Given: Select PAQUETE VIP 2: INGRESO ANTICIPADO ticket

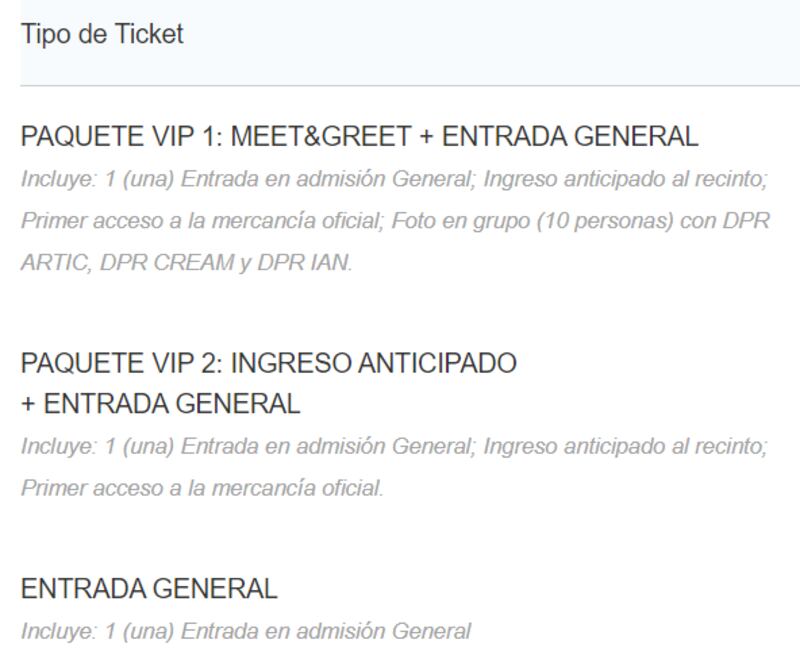Looking at the screenshot, I should 269,363.
